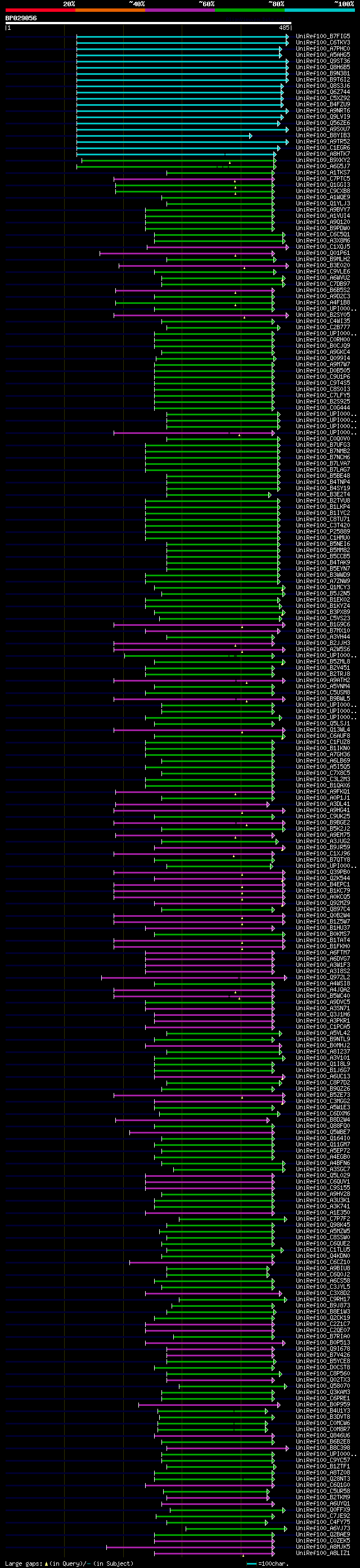The width and height of the screenshot is (360, 1568).
Task: Open hit UniRef100_B9N381
Action: coord(323,74)
